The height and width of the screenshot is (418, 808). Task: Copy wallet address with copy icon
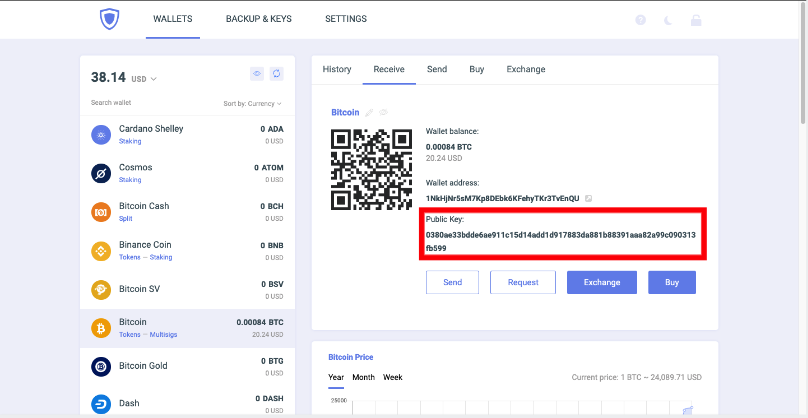(589, 198)
